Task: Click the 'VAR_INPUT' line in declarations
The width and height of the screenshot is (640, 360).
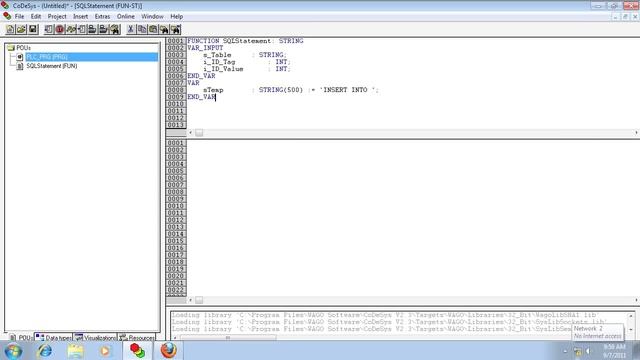Action: [x=205, y=48]
